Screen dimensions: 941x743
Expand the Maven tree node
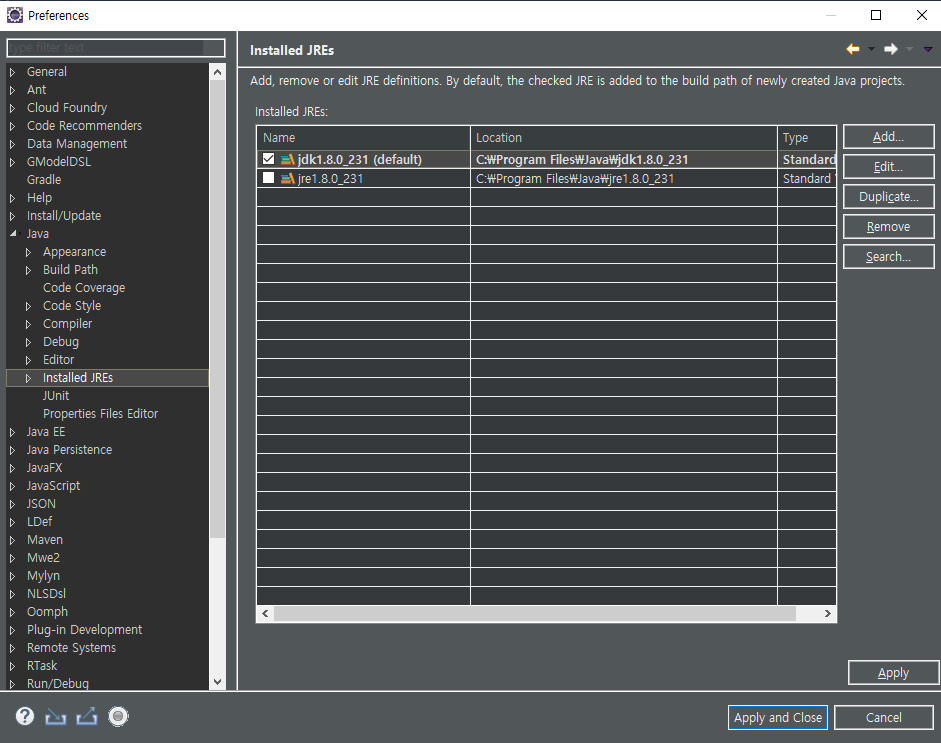(x=12, y=540)
